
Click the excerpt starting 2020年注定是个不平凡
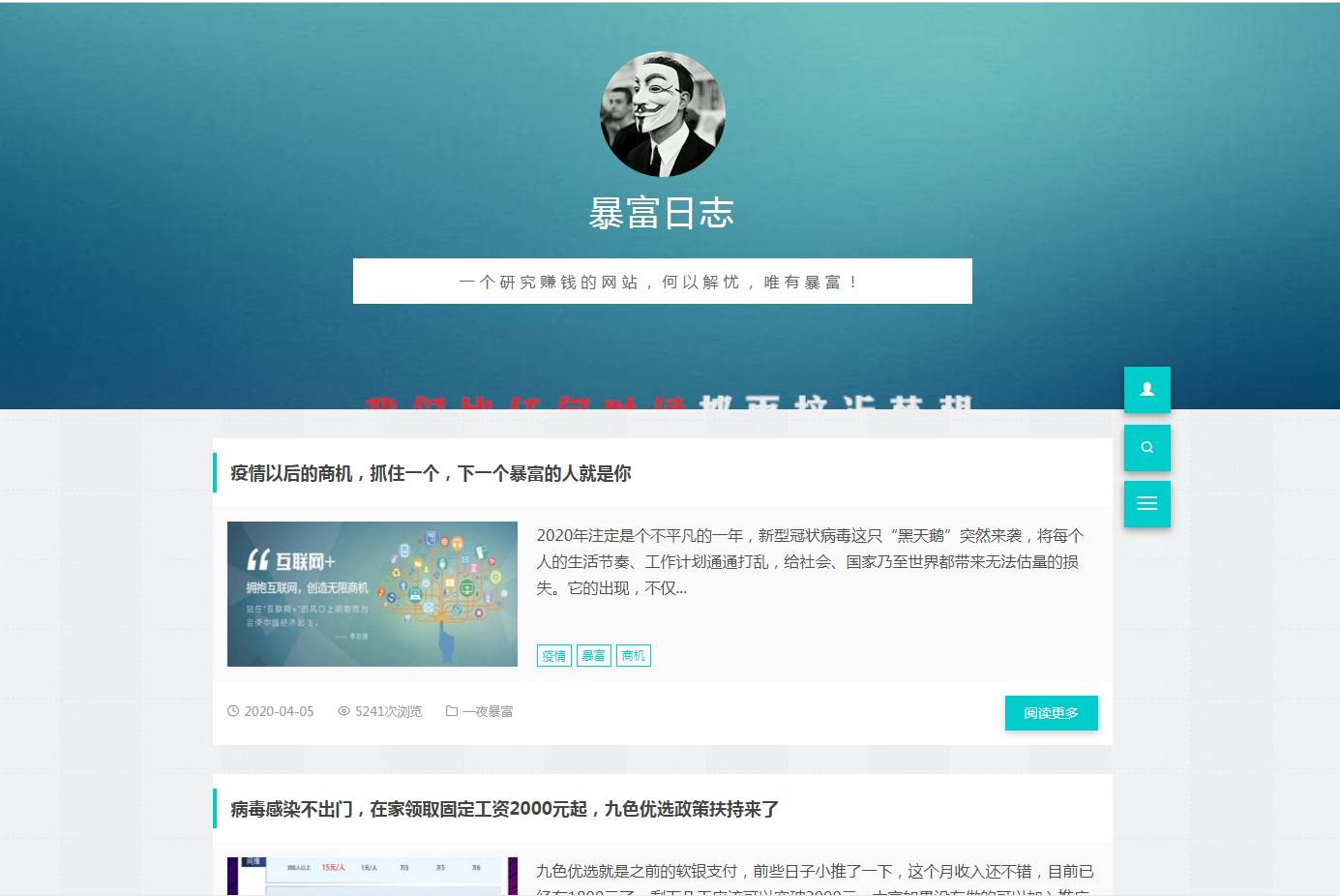(x=811, y=561)
